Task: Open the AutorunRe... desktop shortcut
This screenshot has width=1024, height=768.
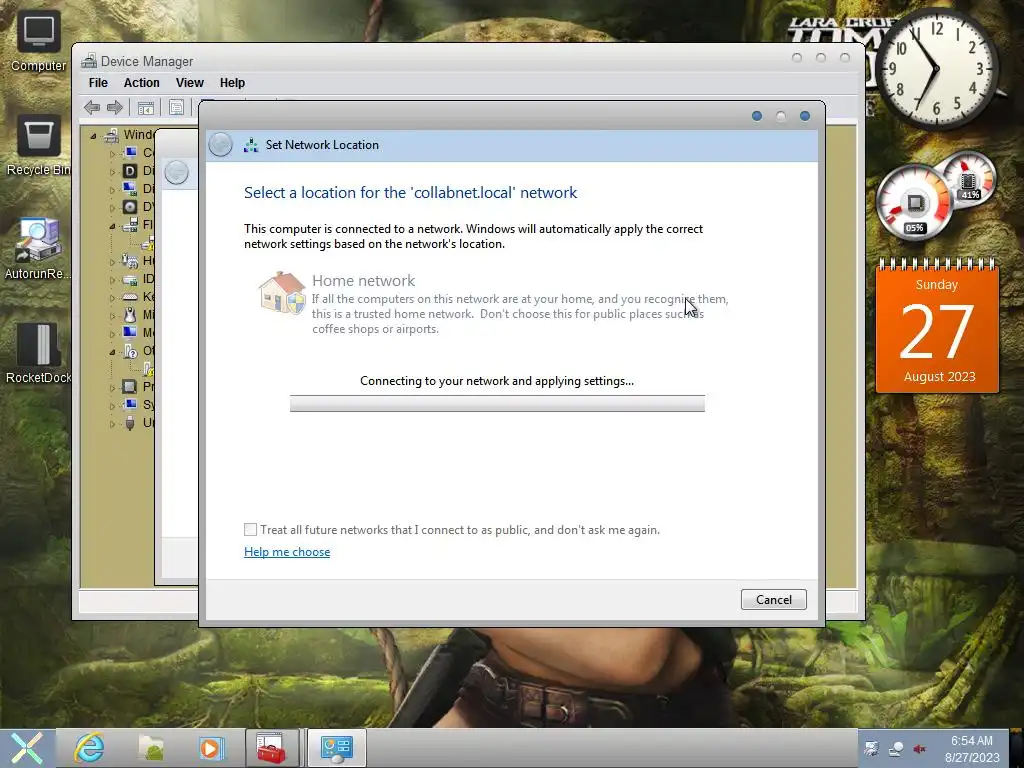Action: point(39,249)
